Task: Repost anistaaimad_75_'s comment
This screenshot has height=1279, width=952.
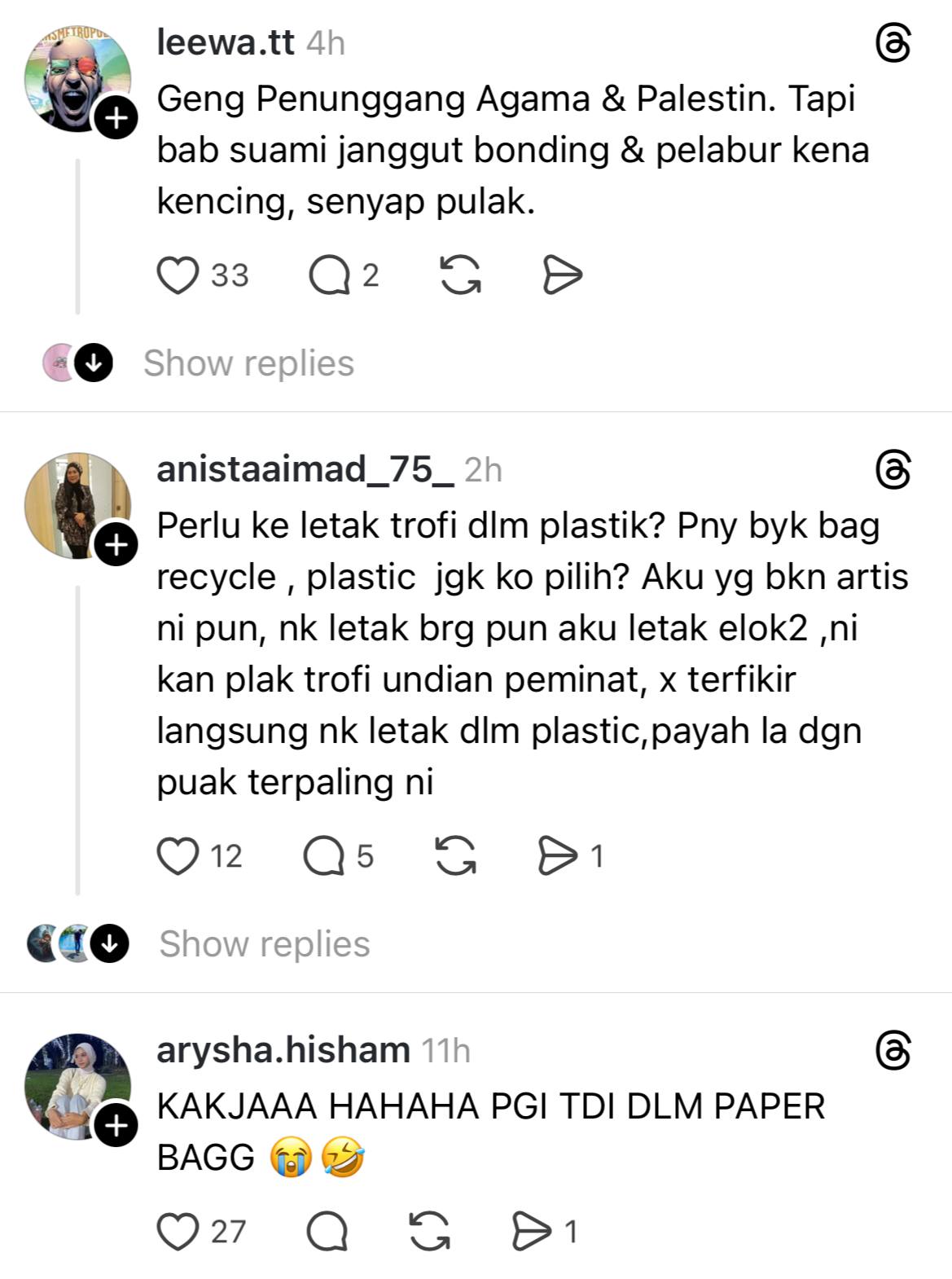Action: [x=455, y=855]
